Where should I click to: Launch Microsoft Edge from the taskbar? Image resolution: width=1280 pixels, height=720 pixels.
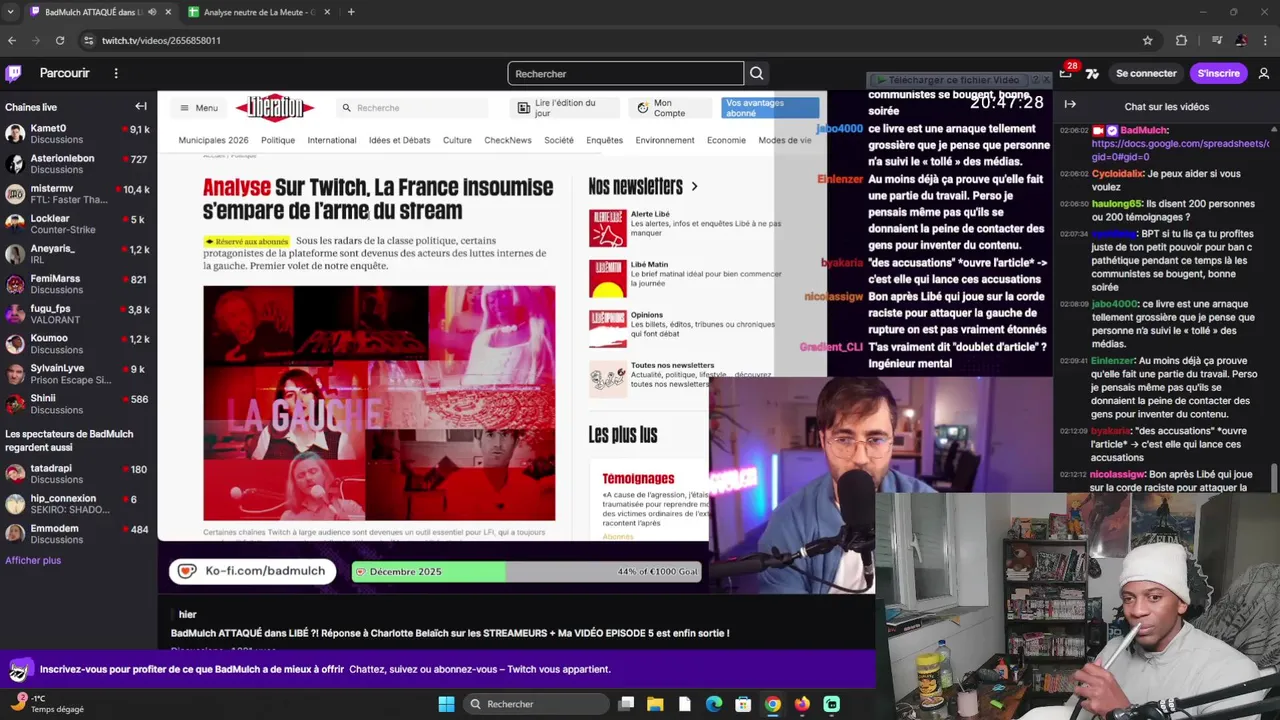point(714,704)
